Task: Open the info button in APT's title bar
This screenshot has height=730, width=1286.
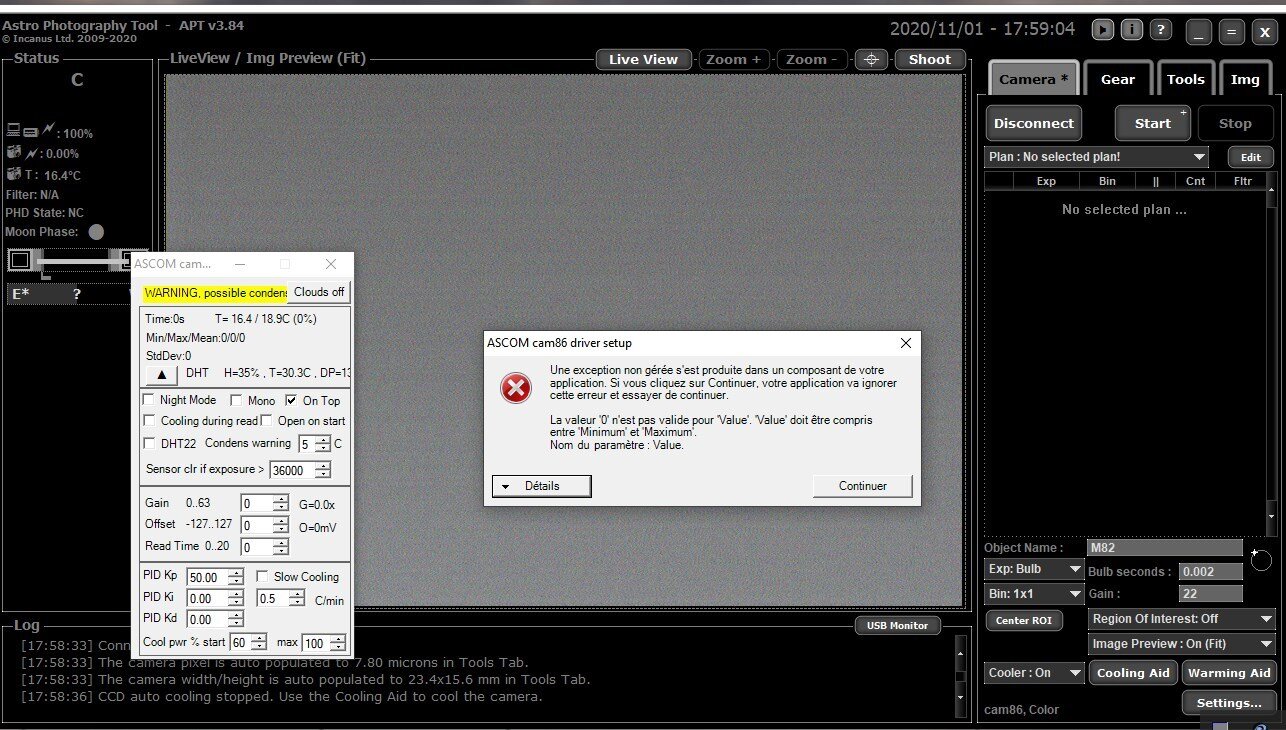Action: click(x=1132, y=30)
